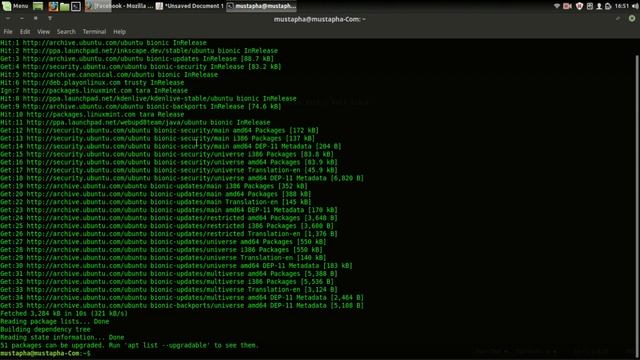Click the 'Reading package lists... Done' line

(x=55, y=321)
